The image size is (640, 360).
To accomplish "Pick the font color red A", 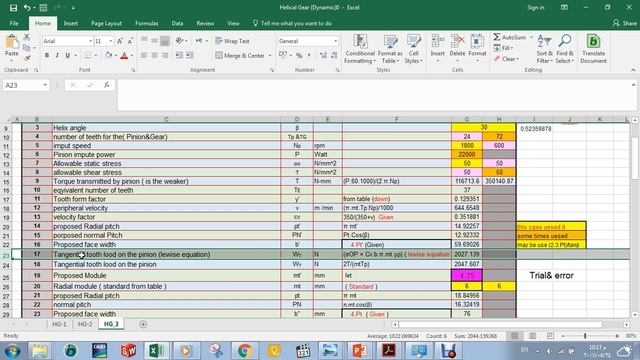I will [x=124, y=56].
